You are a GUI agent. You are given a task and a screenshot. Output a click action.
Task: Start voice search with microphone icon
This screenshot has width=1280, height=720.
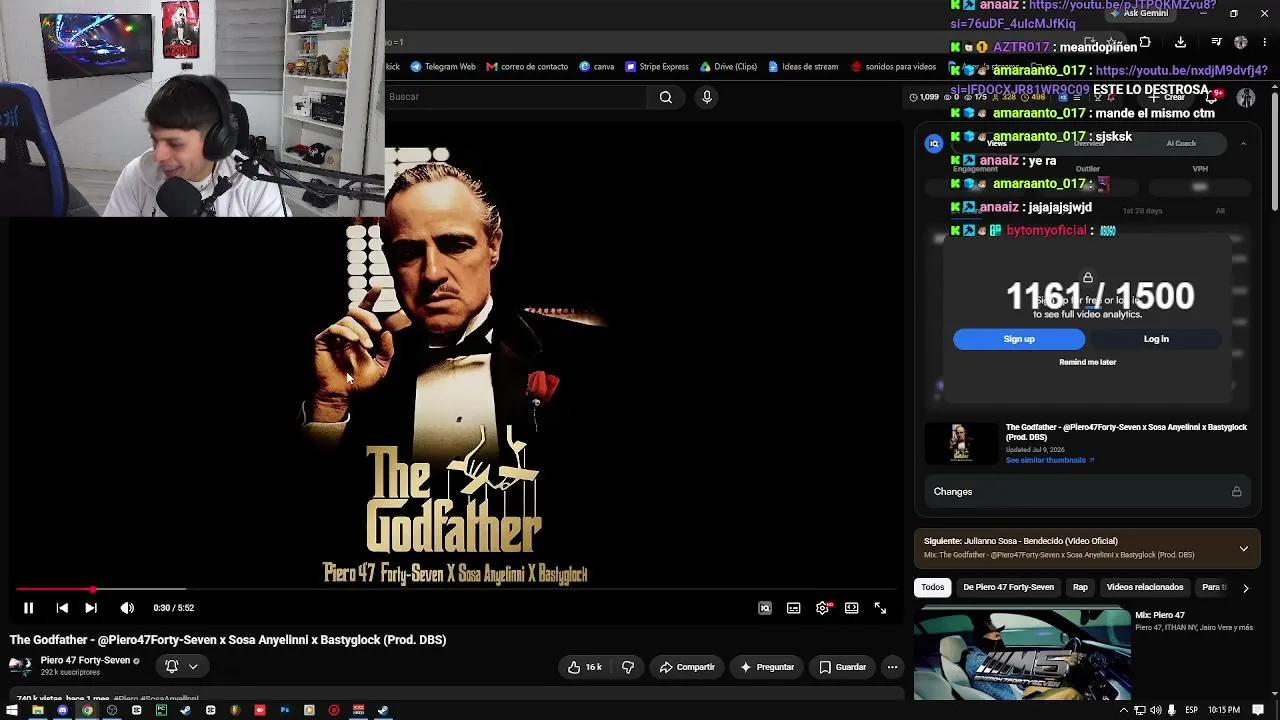[x=707, y=97]
